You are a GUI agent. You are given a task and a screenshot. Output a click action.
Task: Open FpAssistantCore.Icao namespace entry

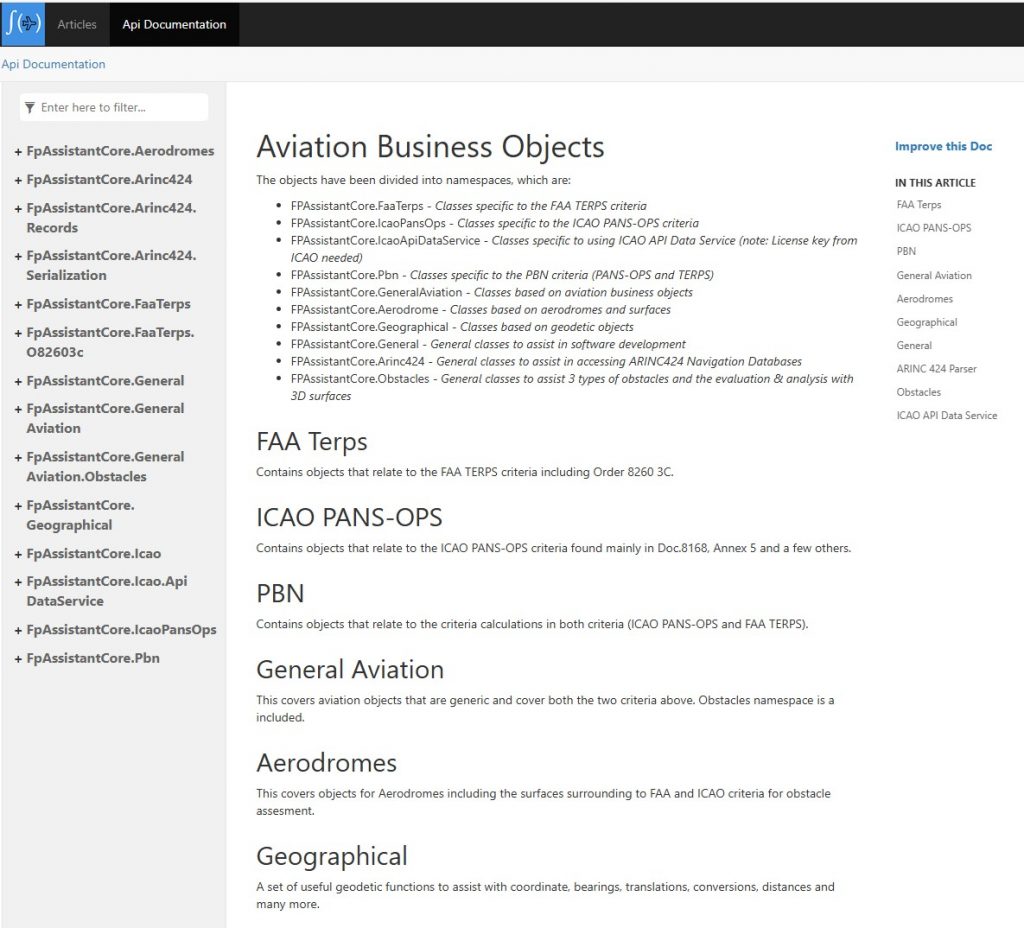tap(93, 553)
